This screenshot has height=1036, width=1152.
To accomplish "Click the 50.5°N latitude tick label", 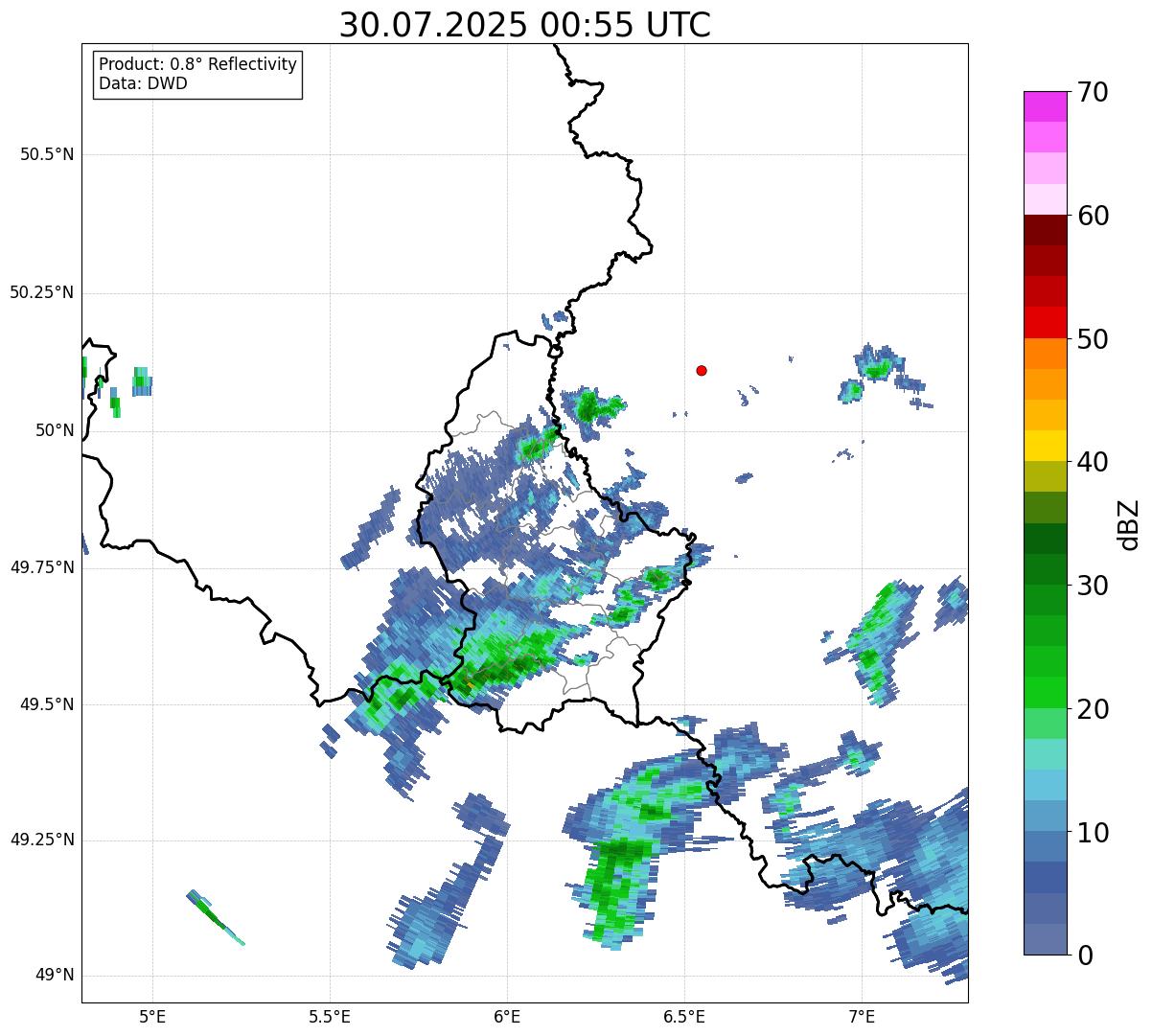I will click(x=47, y=154).
